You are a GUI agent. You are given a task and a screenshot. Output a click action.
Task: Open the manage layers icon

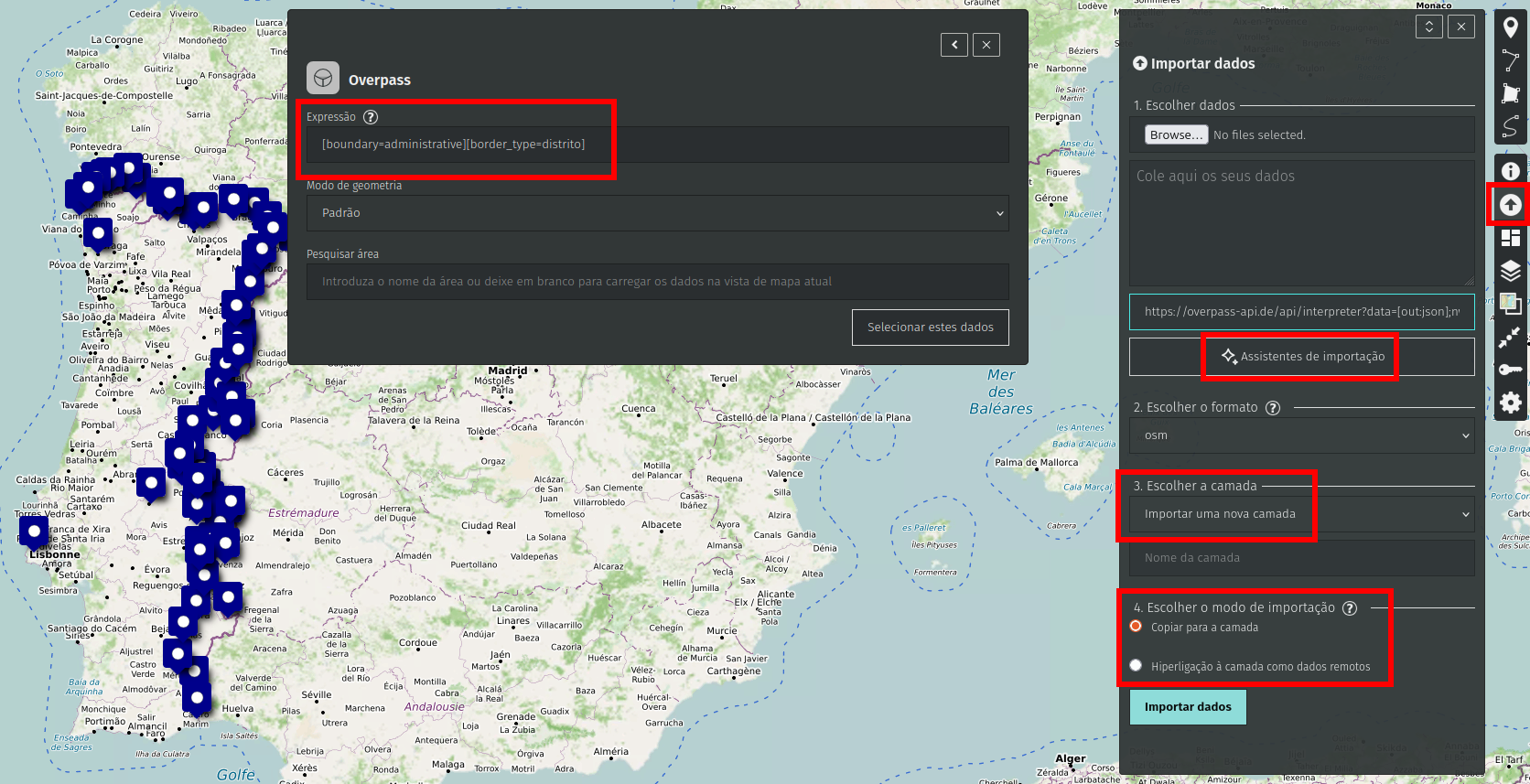pyautogui.click(x=1510, y=271)
